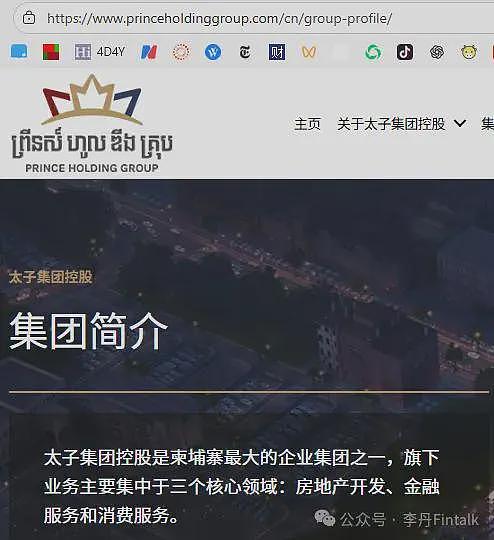
Task: Open the blue and red striped M bookmark
Action: click(x=149, y=52)
